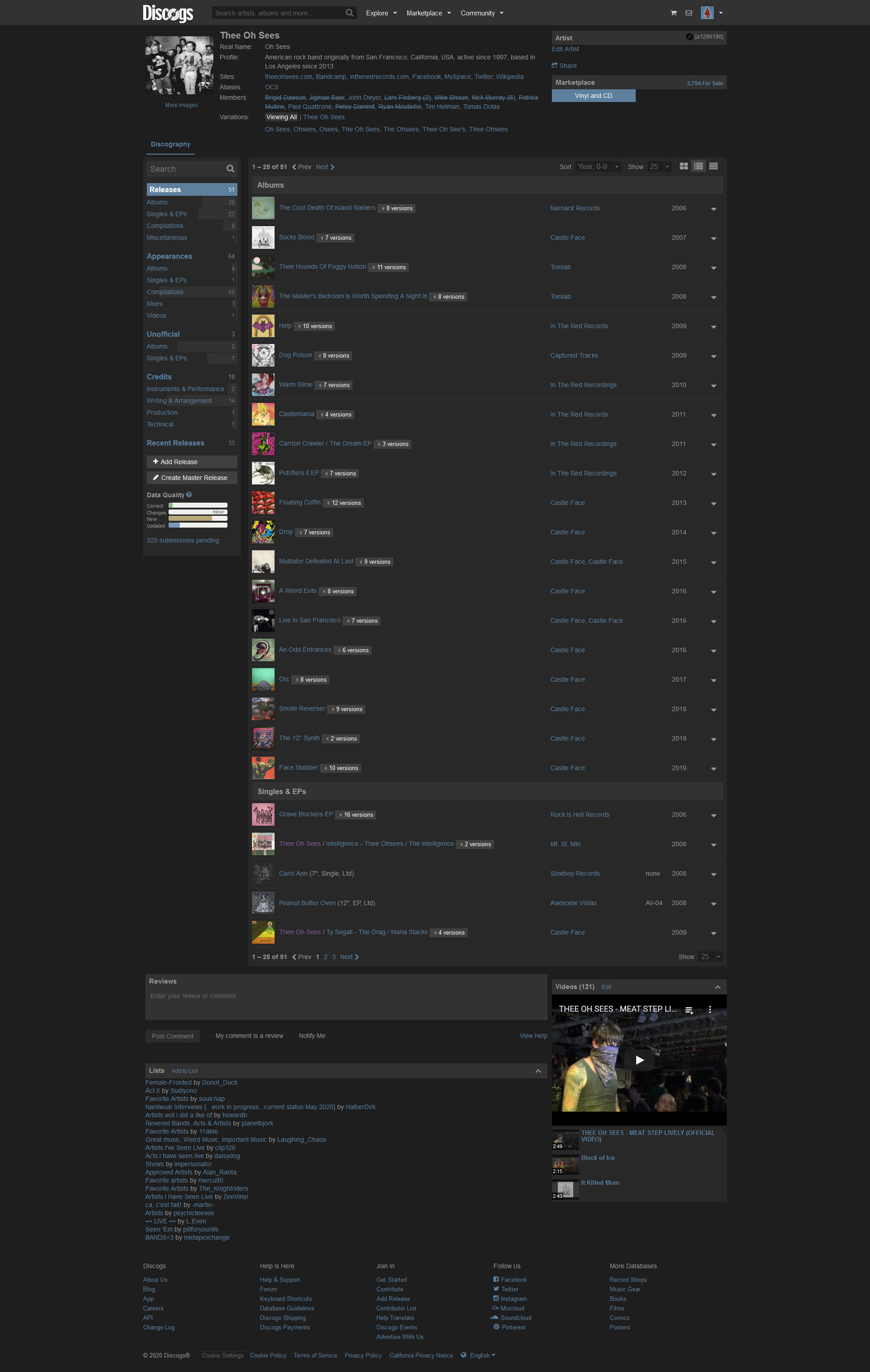Click the video three-dot options icon

710,1009
